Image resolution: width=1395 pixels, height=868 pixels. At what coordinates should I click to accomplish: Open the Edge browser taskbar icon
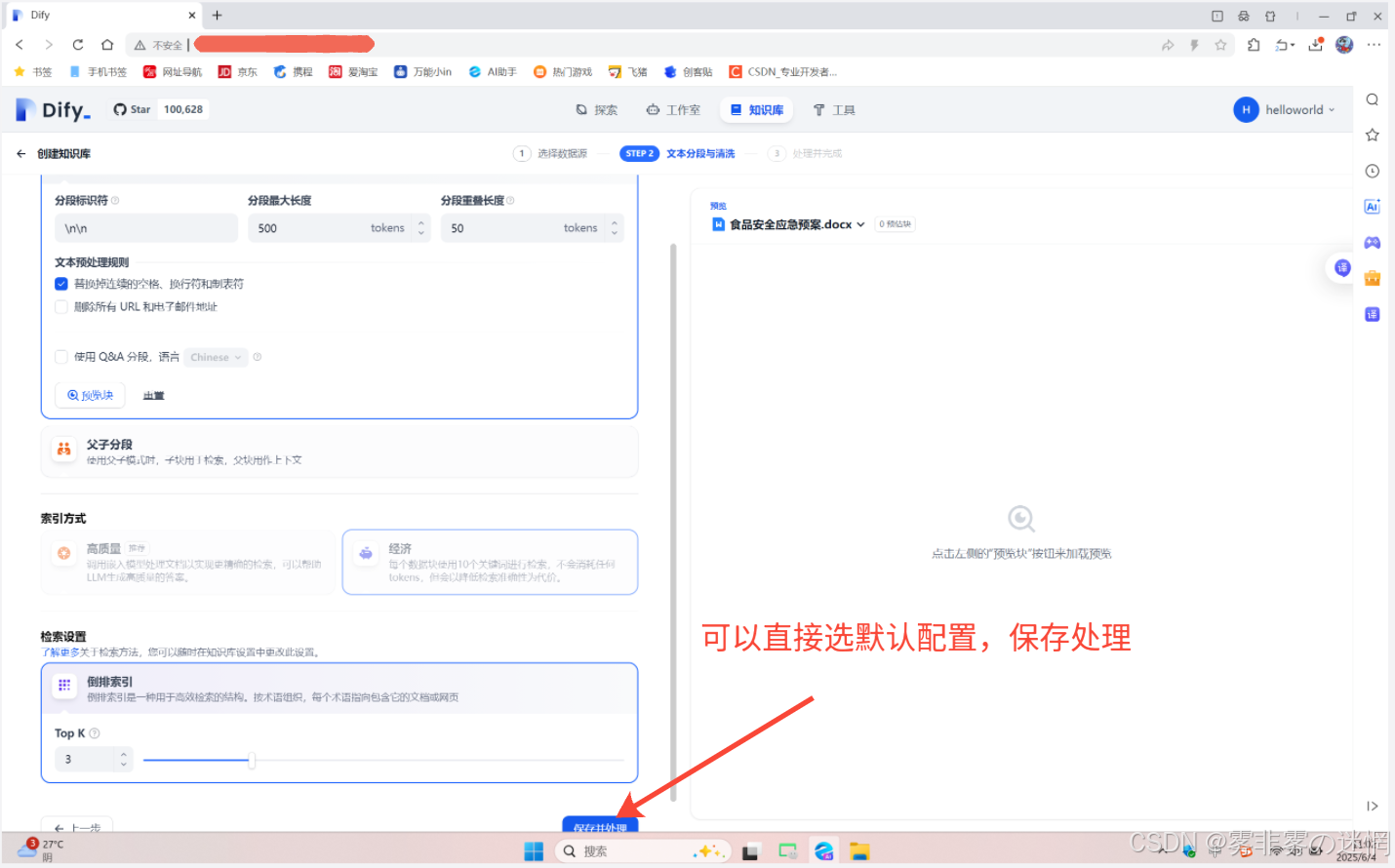[824, 851]
